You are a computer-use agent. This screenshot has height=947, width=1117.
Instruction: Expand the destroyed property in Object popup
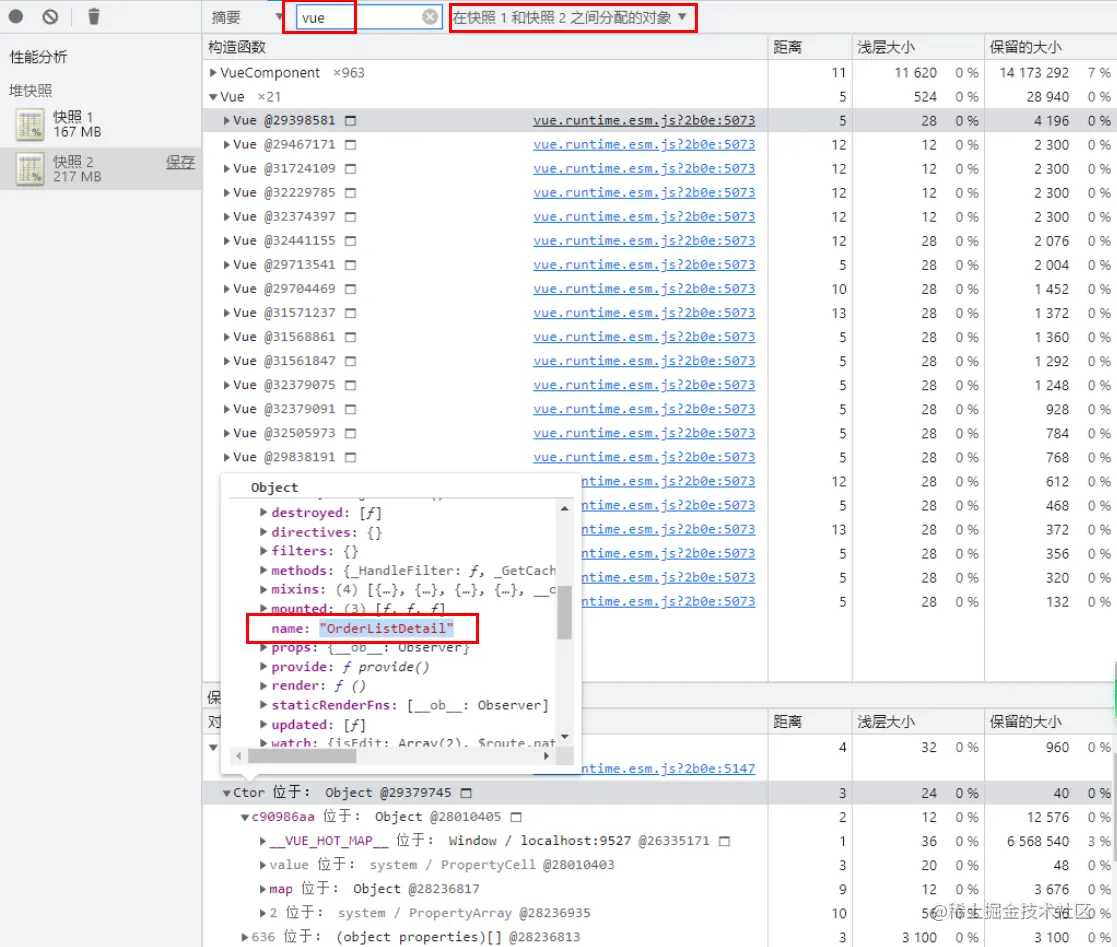[x=264, y=512]
